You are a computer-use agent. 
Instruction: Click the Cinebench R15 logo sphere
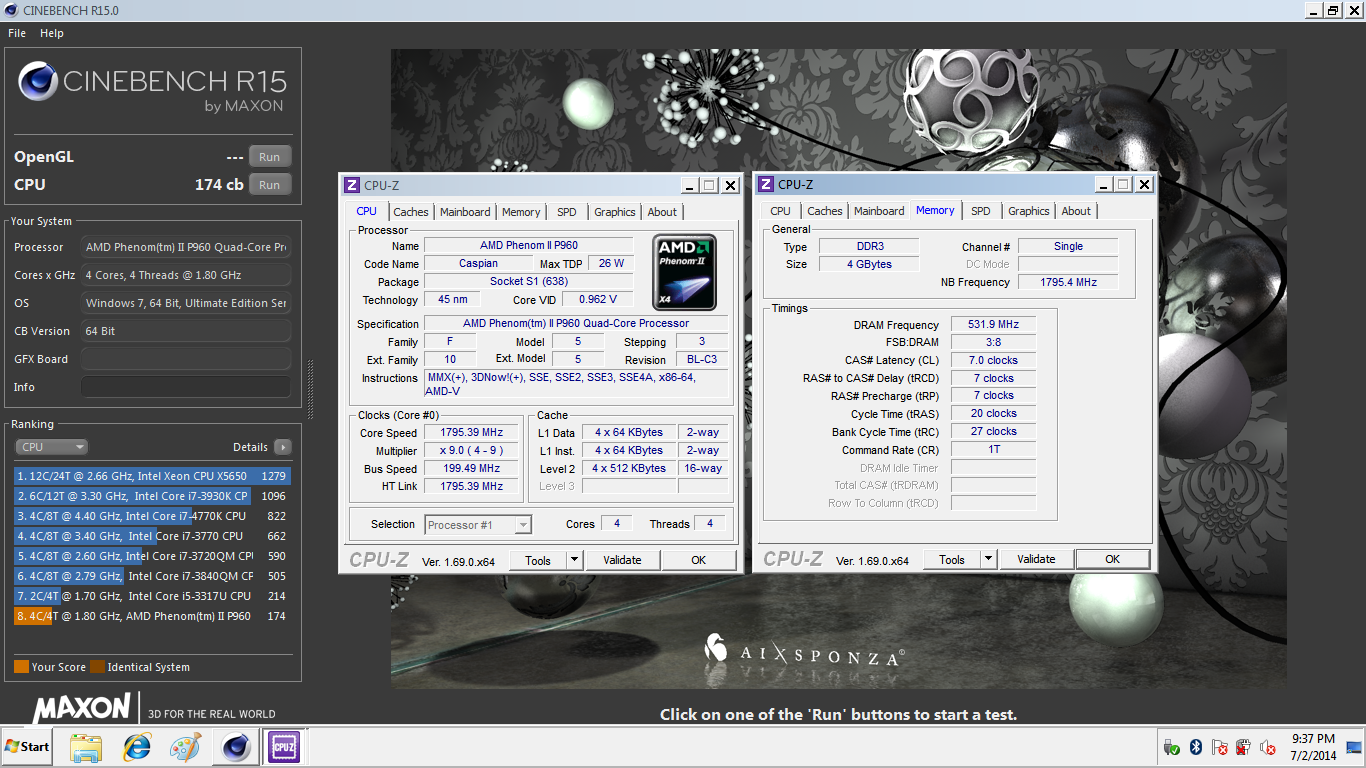[37, 82]
